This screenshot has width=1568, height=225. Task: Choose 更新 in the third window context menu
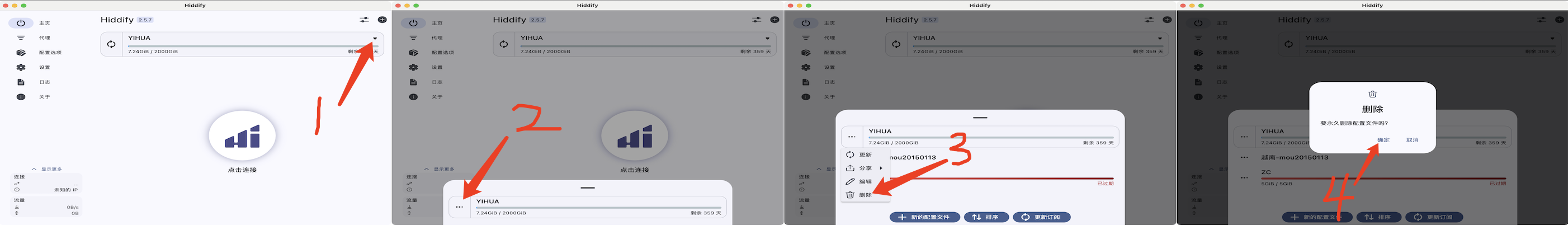(865, 155)
